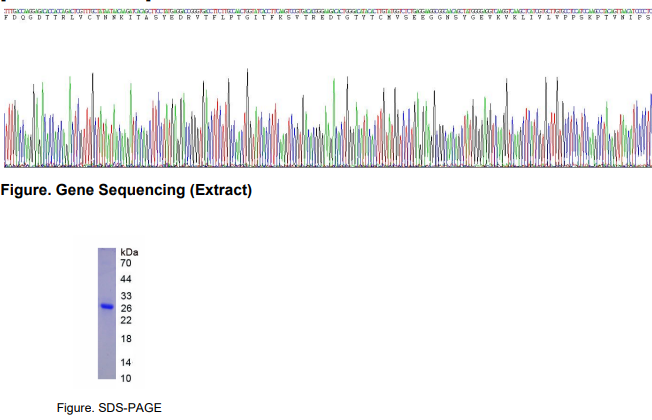
Task: Click the 22 kDa marker label
Action: click(126, 320)
